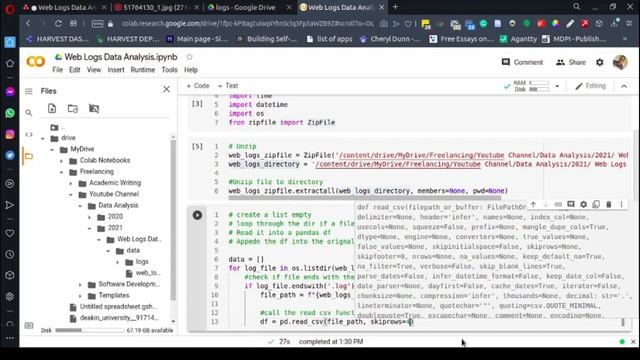Open a new browser tab
Image resolution: width=640 pixels, height=360 pixels.
[x=395, y=7]
